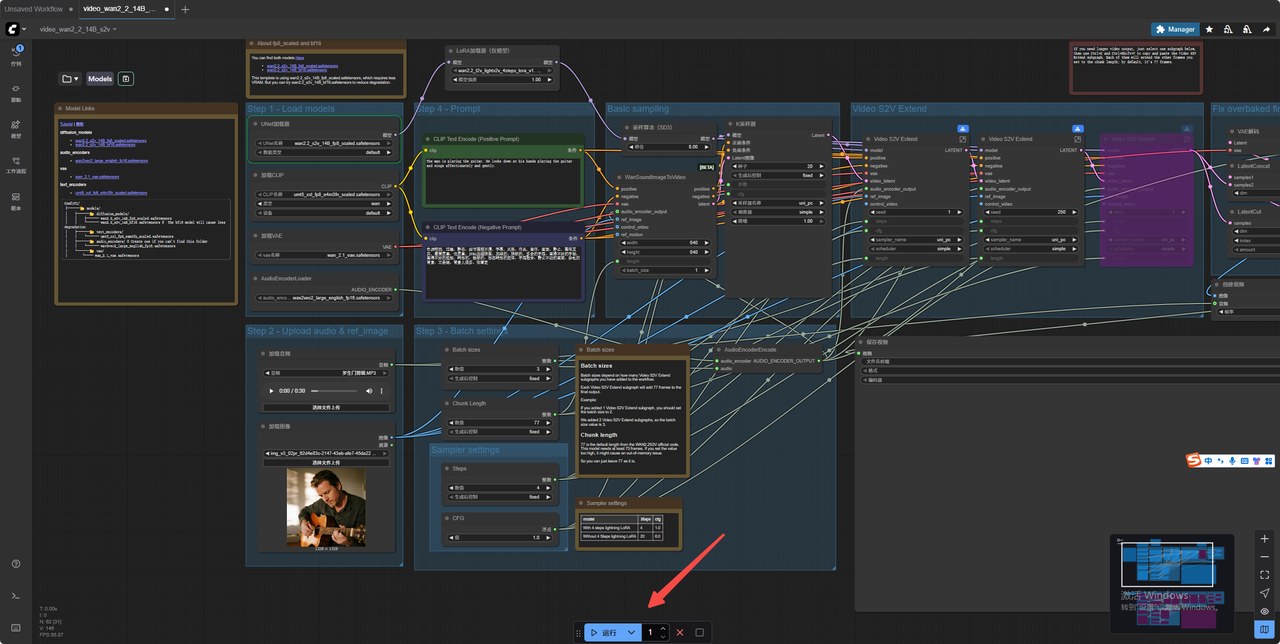
Task: Open the queue sidebar icon with badge 1
Action: 16,55
